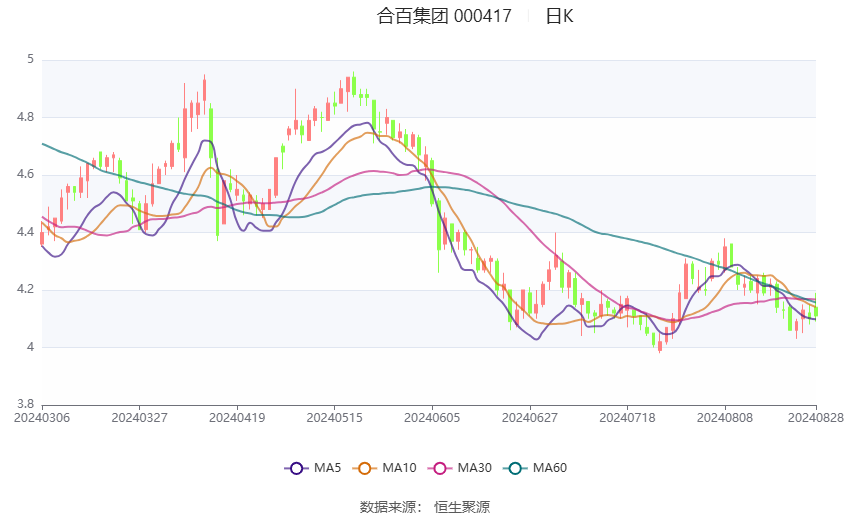Click y-axis value 3.8
This screenshot has width=850, height=517.
pos(25,404)
